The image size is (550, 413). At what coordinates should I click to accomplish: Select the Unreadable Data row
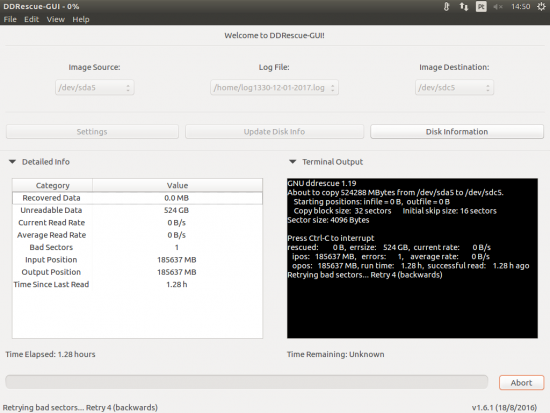tap(138, 210)
